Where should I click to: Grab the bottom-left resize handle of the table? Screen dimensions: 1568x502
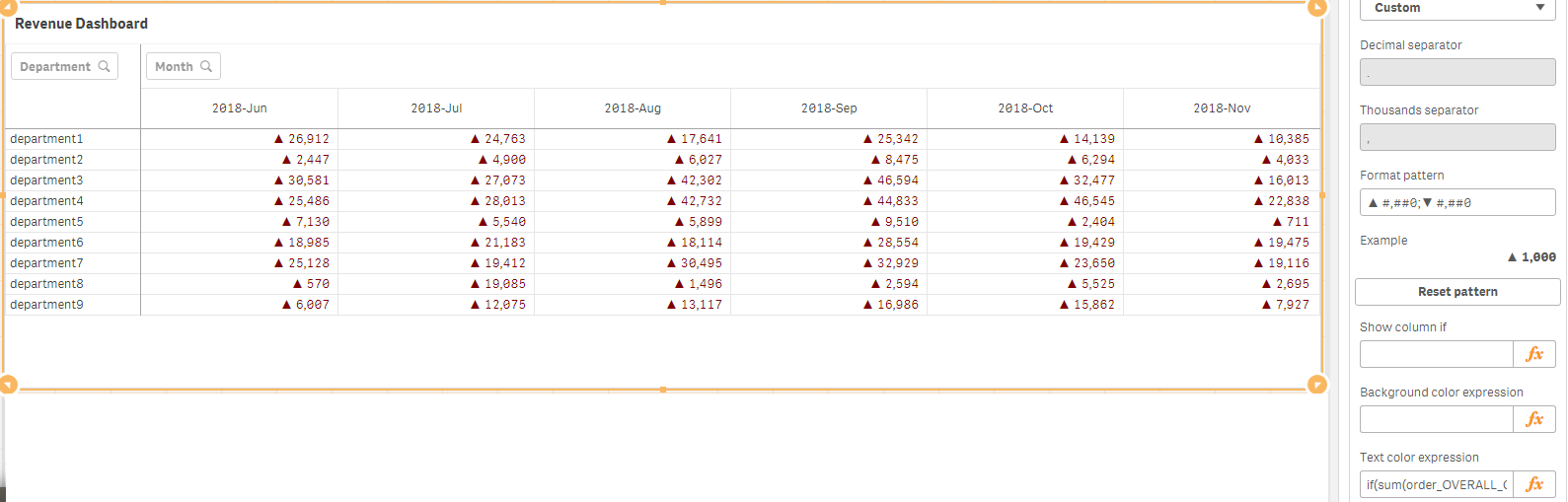[8, 385]
